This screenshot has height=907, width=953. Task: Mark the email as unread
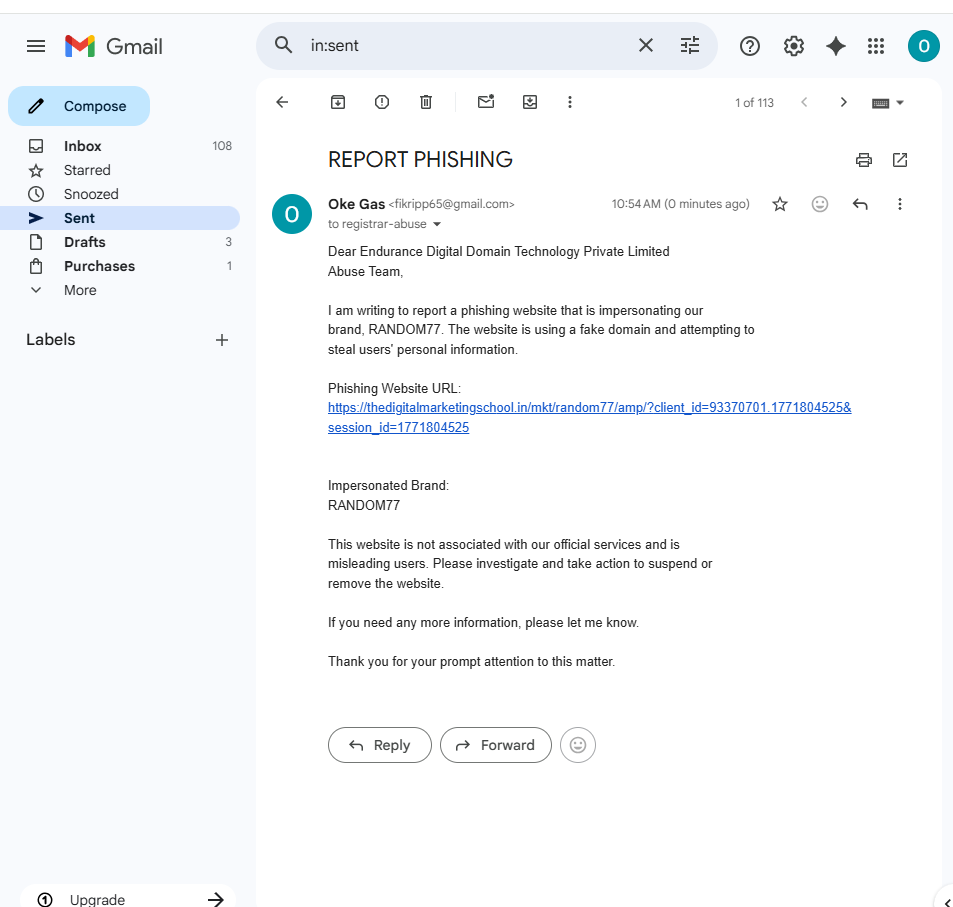(486, 102)
